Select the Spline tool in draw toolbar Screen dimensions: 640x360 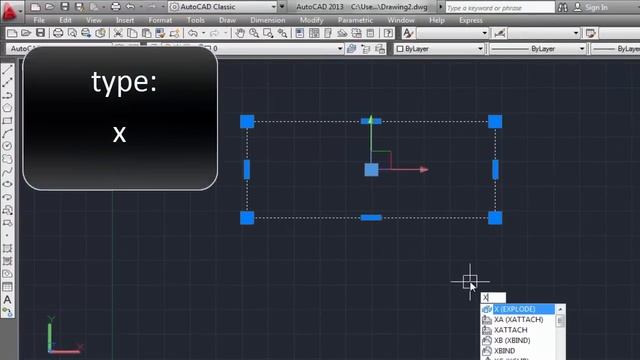(x=7, y=172)
